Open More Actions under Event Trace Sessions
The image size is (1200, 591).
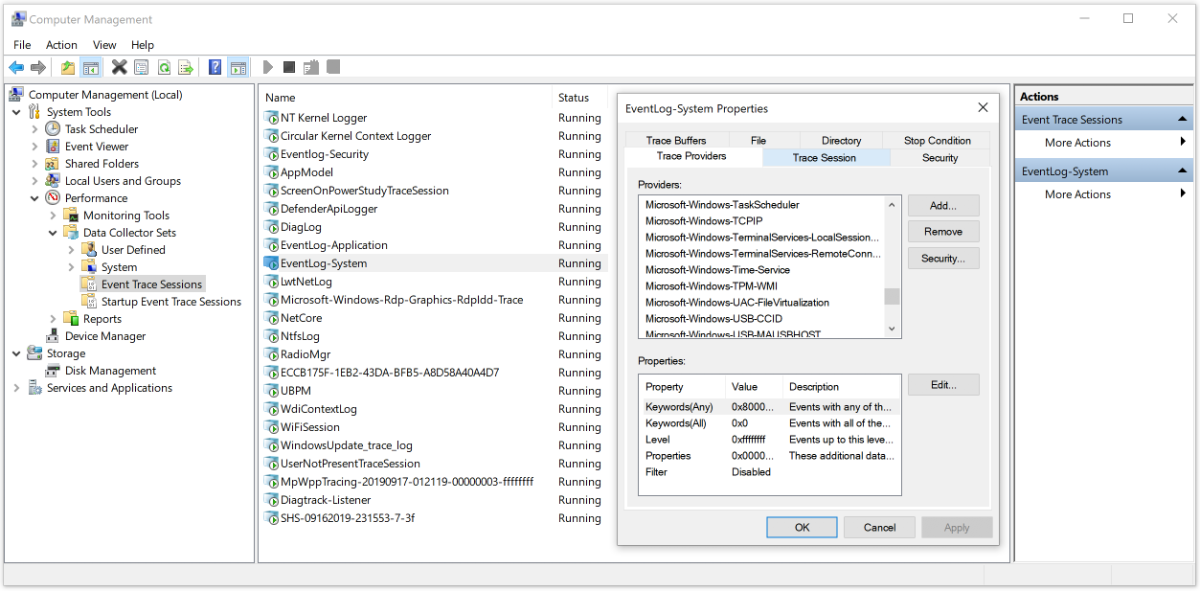1077,143
